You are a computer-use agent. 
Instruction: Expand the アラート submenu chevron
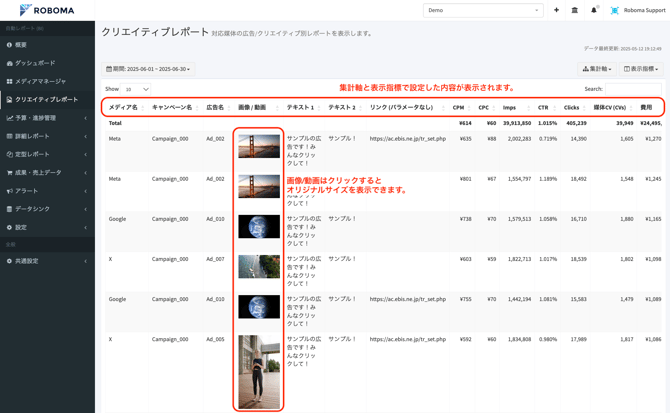(85, 191)
